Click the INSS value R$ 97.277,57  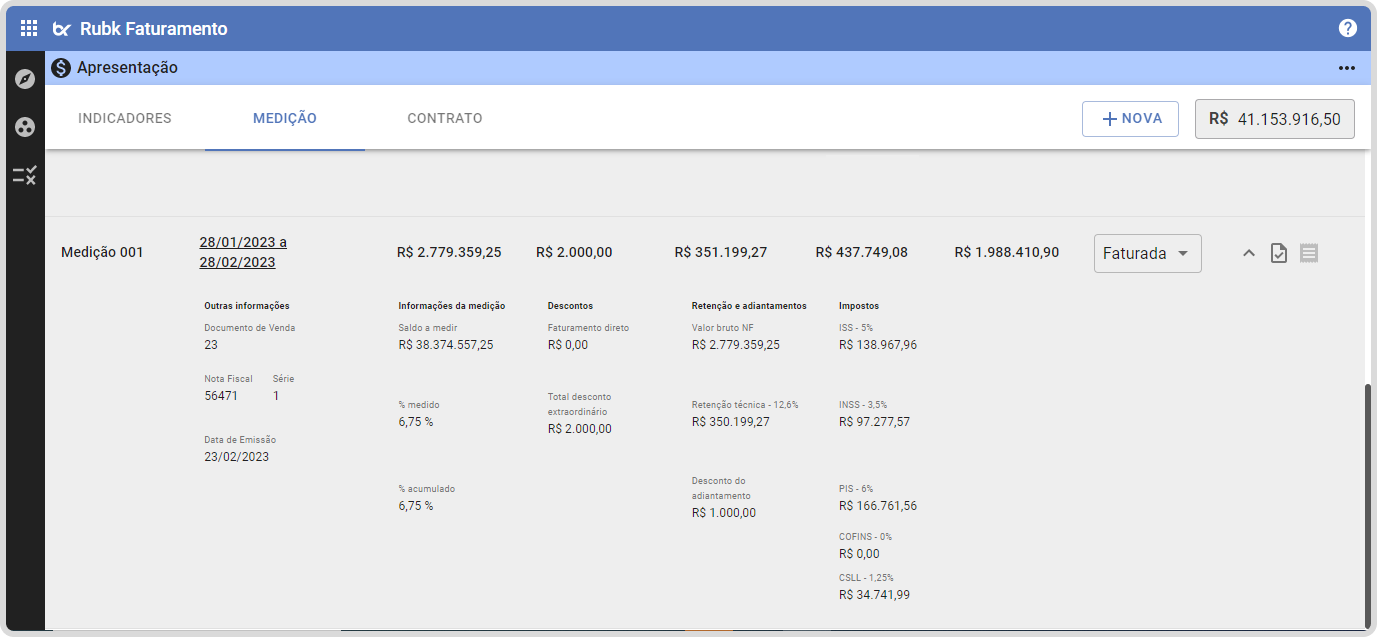point(875,422)
